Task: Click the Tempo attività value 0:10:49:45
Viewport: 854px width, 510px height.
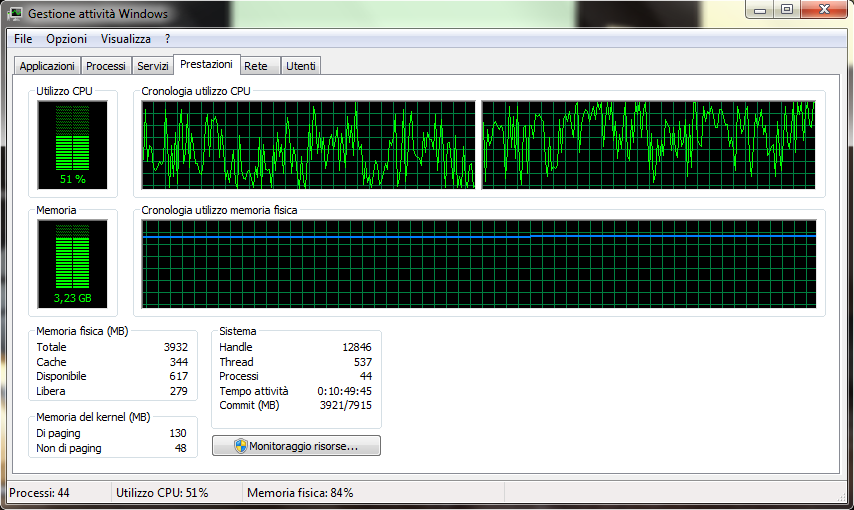Action: pos(345,391)
